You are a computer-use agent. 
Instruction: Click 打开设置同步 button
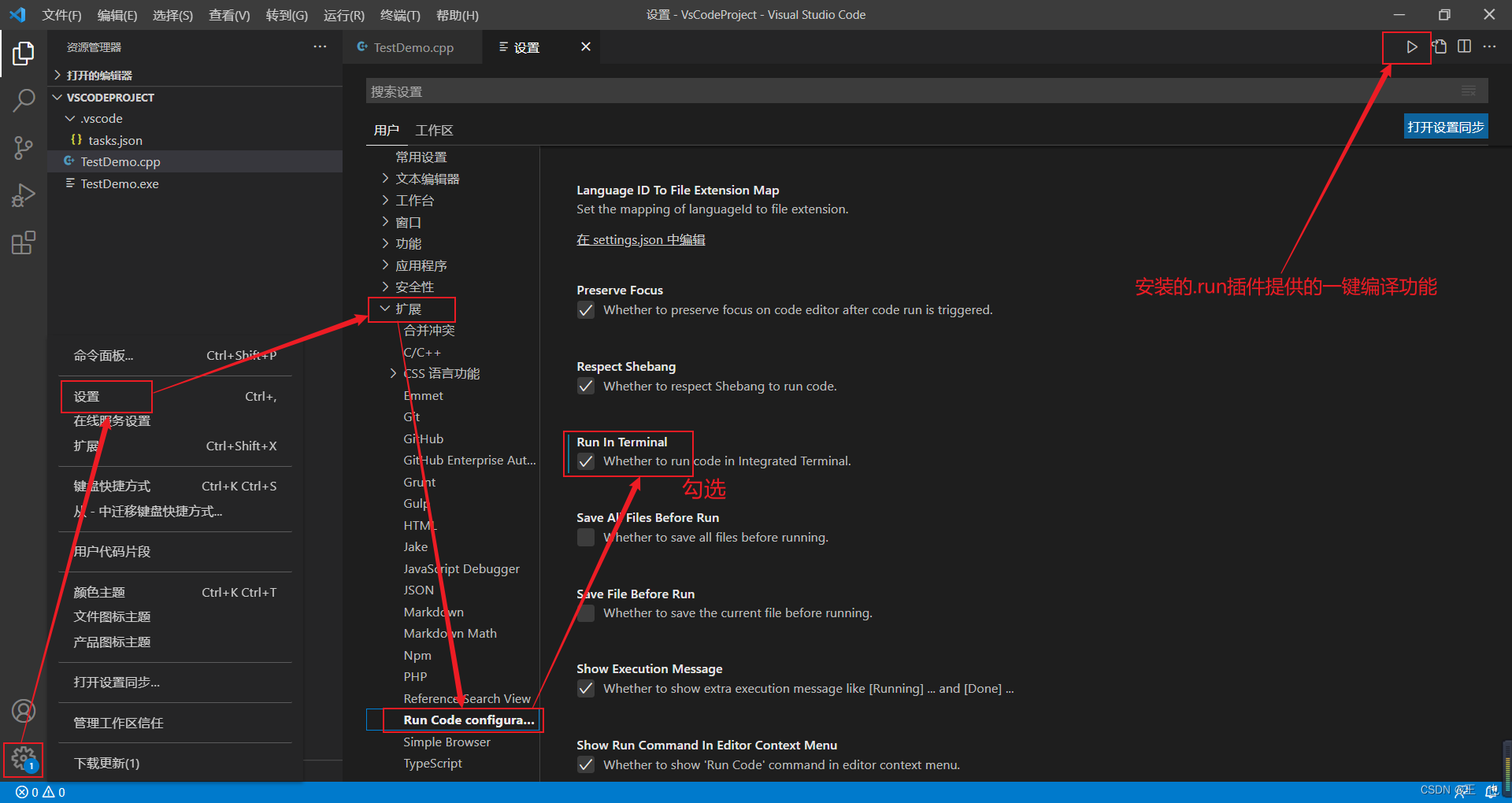[1446, 127]
